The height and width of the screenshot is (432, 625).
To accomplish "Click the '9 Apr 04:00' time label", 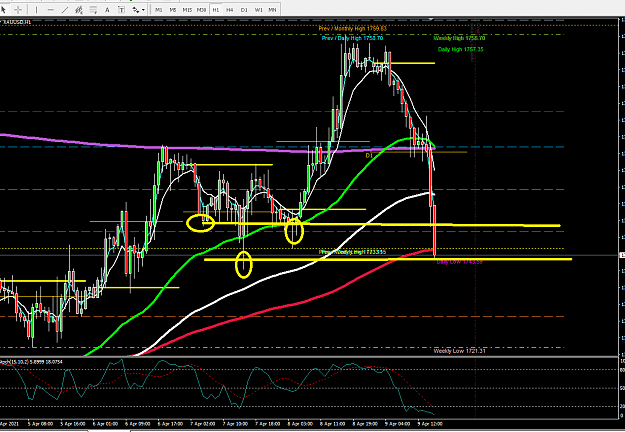I will [398, 424].
